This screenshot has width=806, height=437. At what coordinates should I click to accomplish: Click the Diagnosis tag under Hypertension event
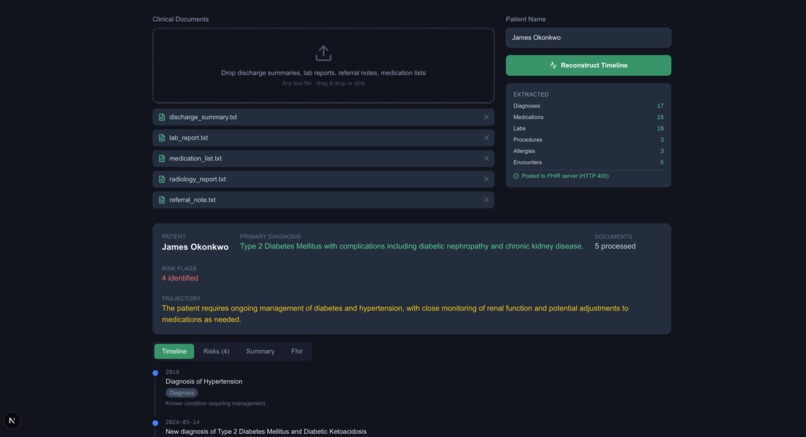(181, 393)
